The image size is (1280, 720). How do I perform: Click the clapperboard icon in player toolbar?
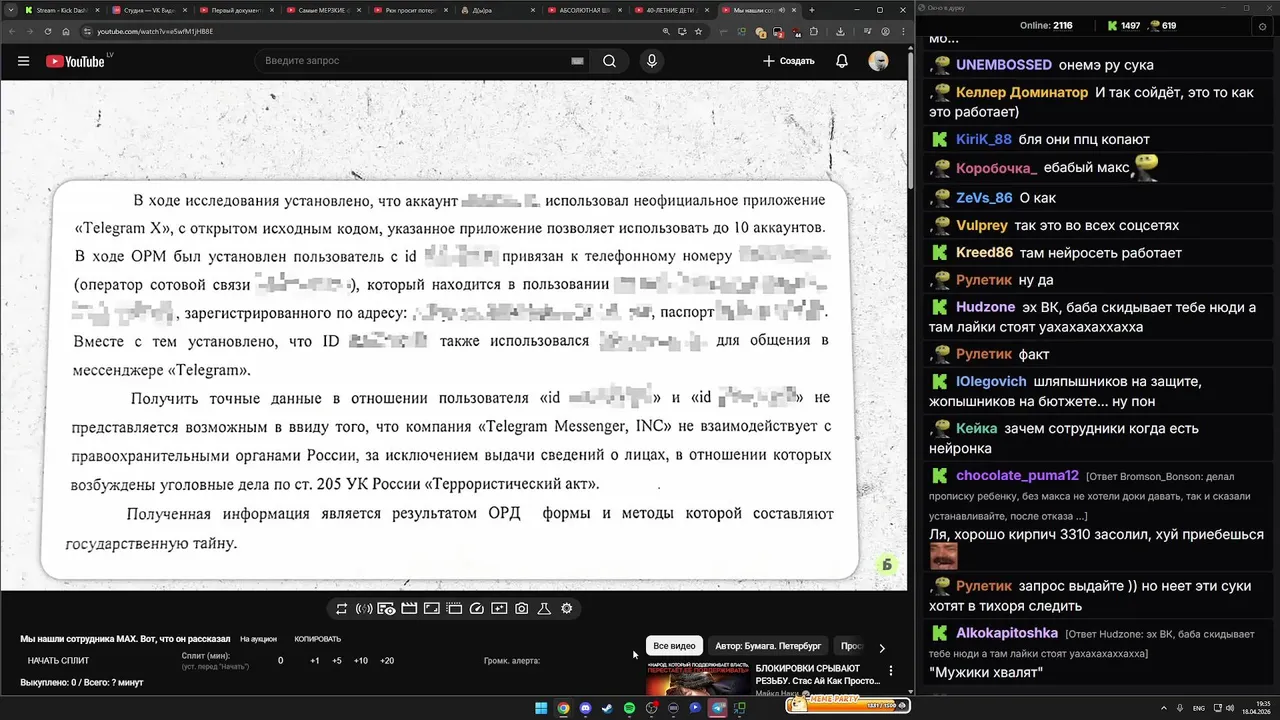408,608
